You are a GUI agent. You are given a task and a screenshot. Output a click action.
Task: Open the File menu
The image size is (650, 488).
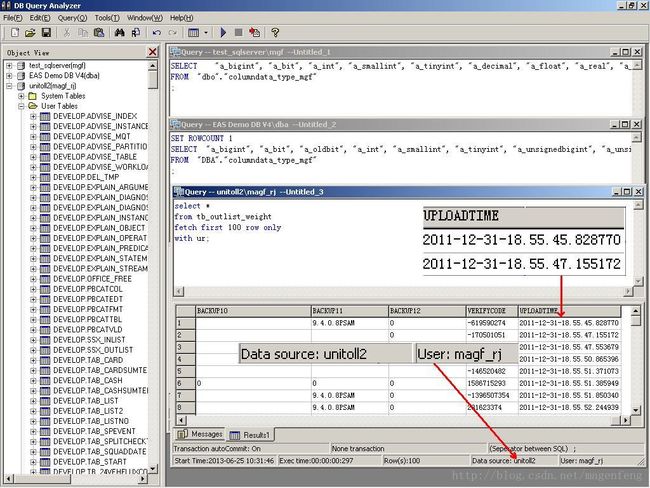tap(12, 18)
